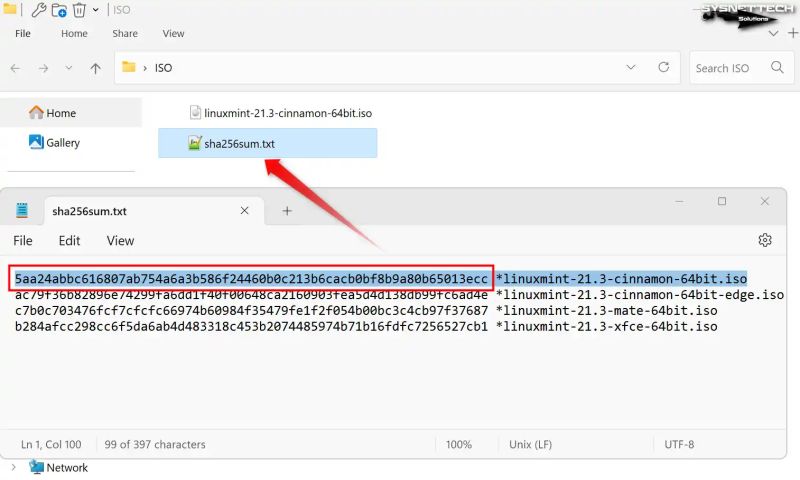This screenshot has width=800, height=480.
Task: Click the 100% zoom level indicator
Action: tap(459, 444)
